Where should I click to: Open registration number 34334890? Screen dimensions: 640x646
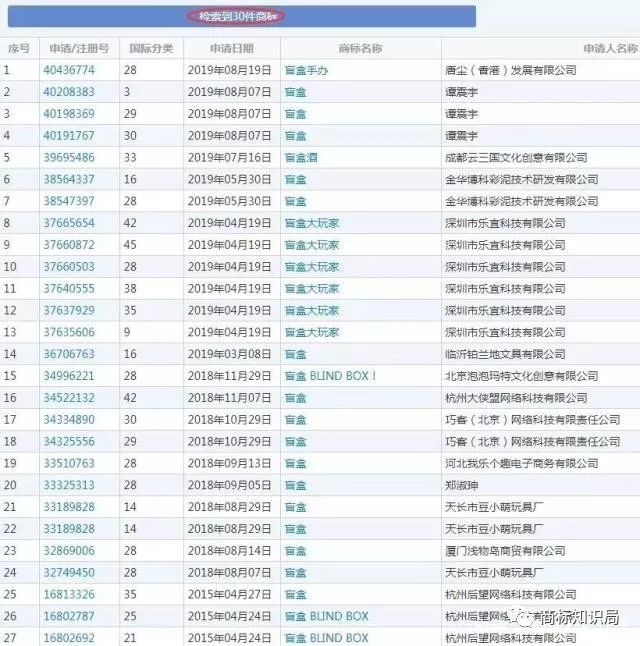pos(69,419)
